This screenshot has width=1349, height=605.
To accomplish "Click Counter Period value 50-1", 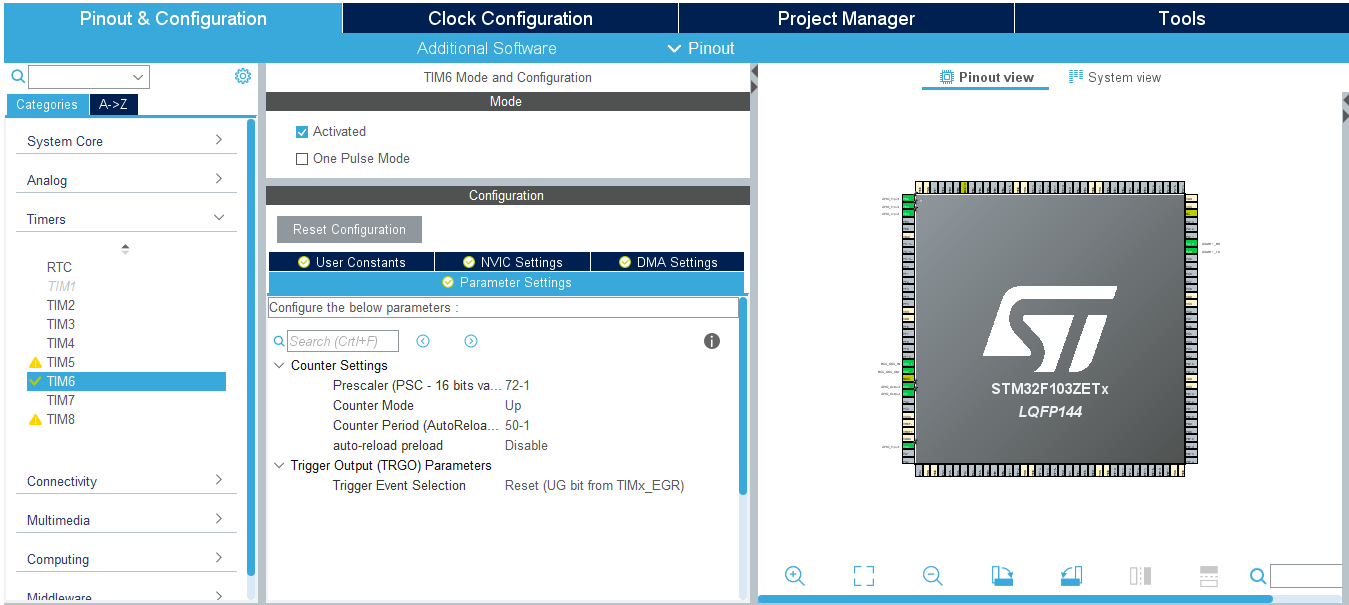I will click(517, 426).
